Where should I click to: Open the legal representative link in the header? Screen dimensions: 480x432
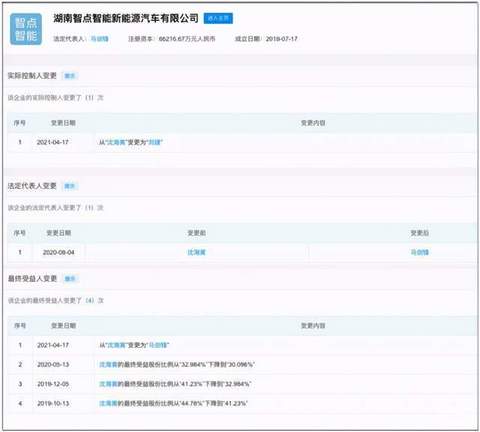[x=100, y=39]
